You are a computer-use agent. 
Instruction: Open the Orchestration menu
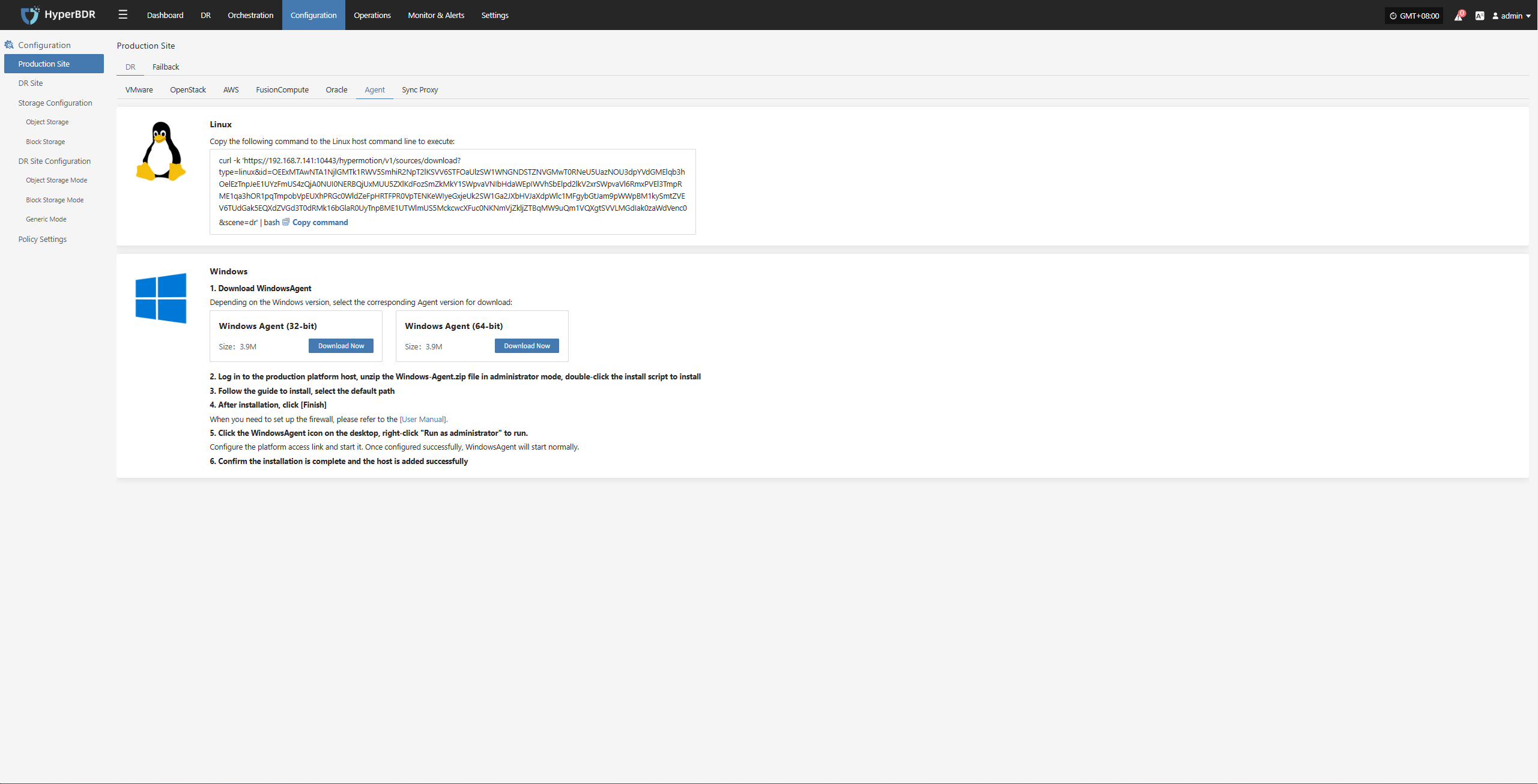pyautogui.click(x=250, y=15)
